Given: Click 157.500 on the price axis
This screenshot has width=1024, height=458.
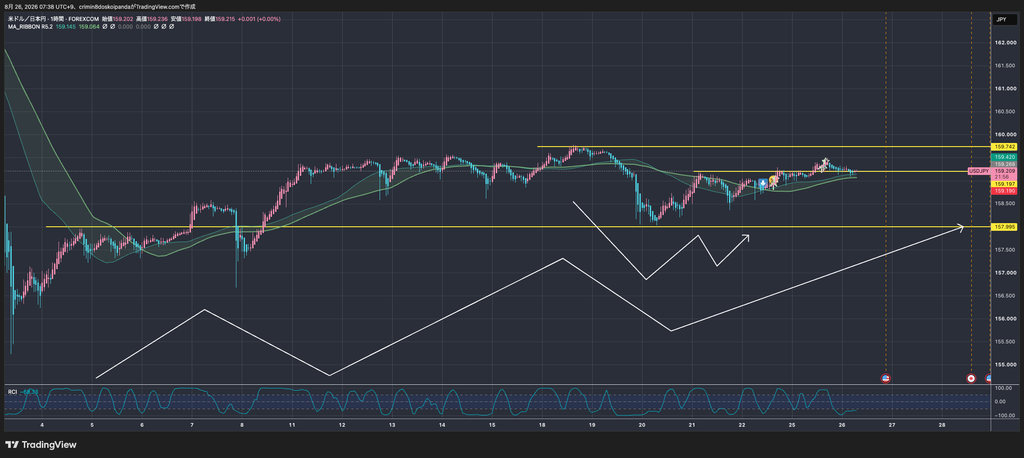Looking at the screenshot, I should (1004, 250).
